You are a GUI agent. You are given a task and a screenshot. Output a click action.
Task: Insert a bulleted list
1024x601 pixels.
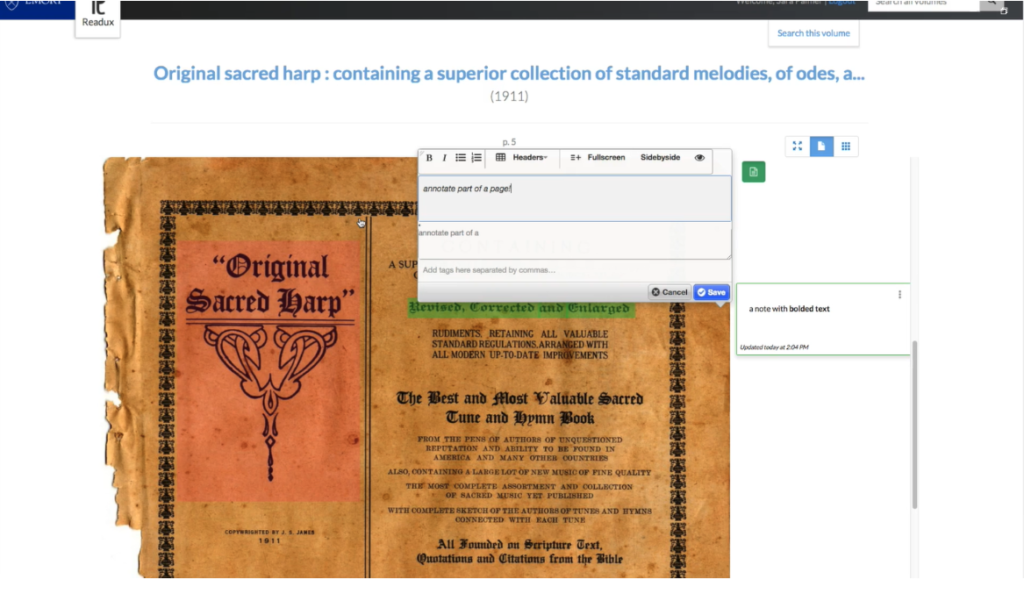pos(460,158)
